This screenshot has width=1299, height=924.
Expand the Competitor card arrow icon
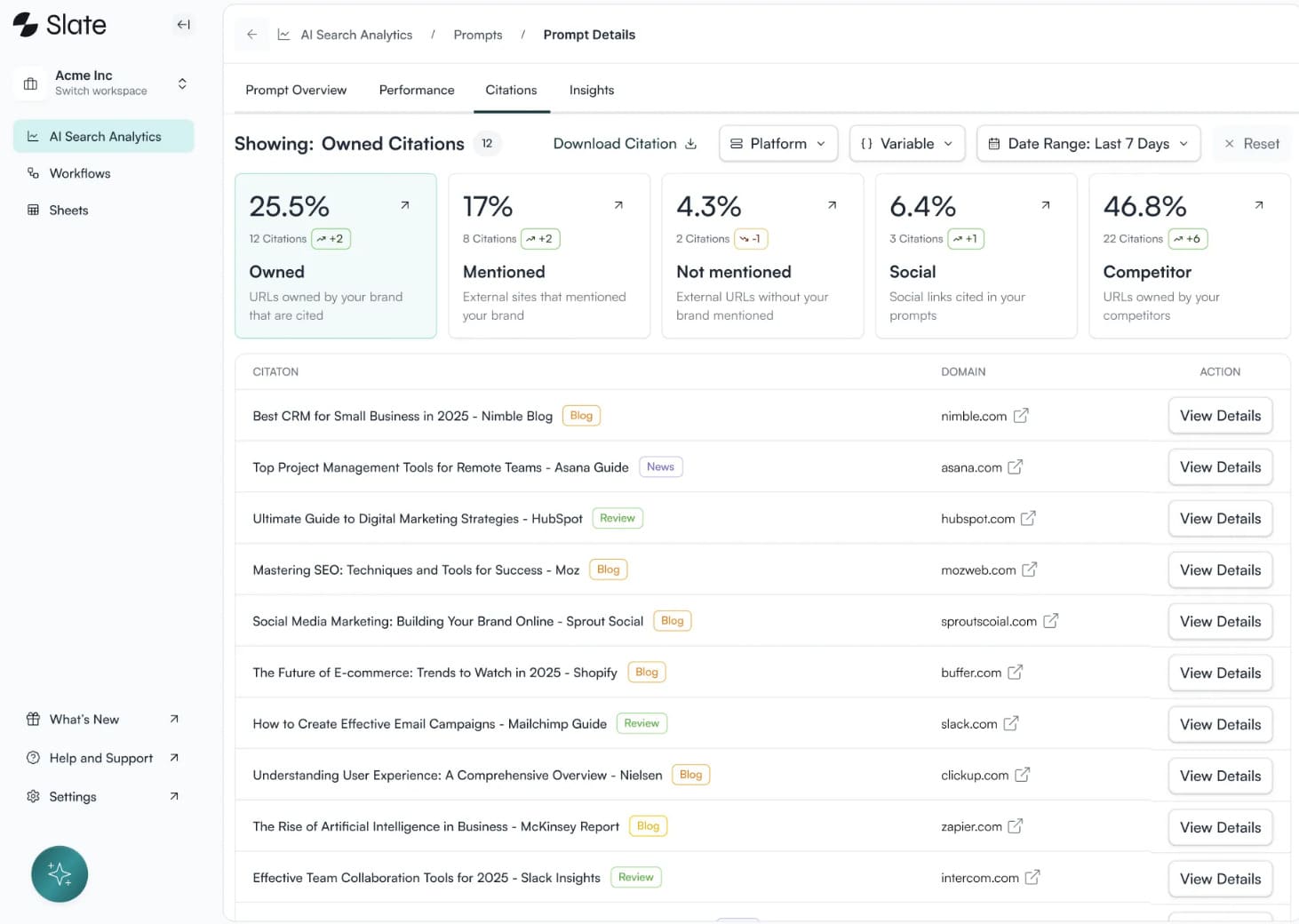coord(1259,205)
